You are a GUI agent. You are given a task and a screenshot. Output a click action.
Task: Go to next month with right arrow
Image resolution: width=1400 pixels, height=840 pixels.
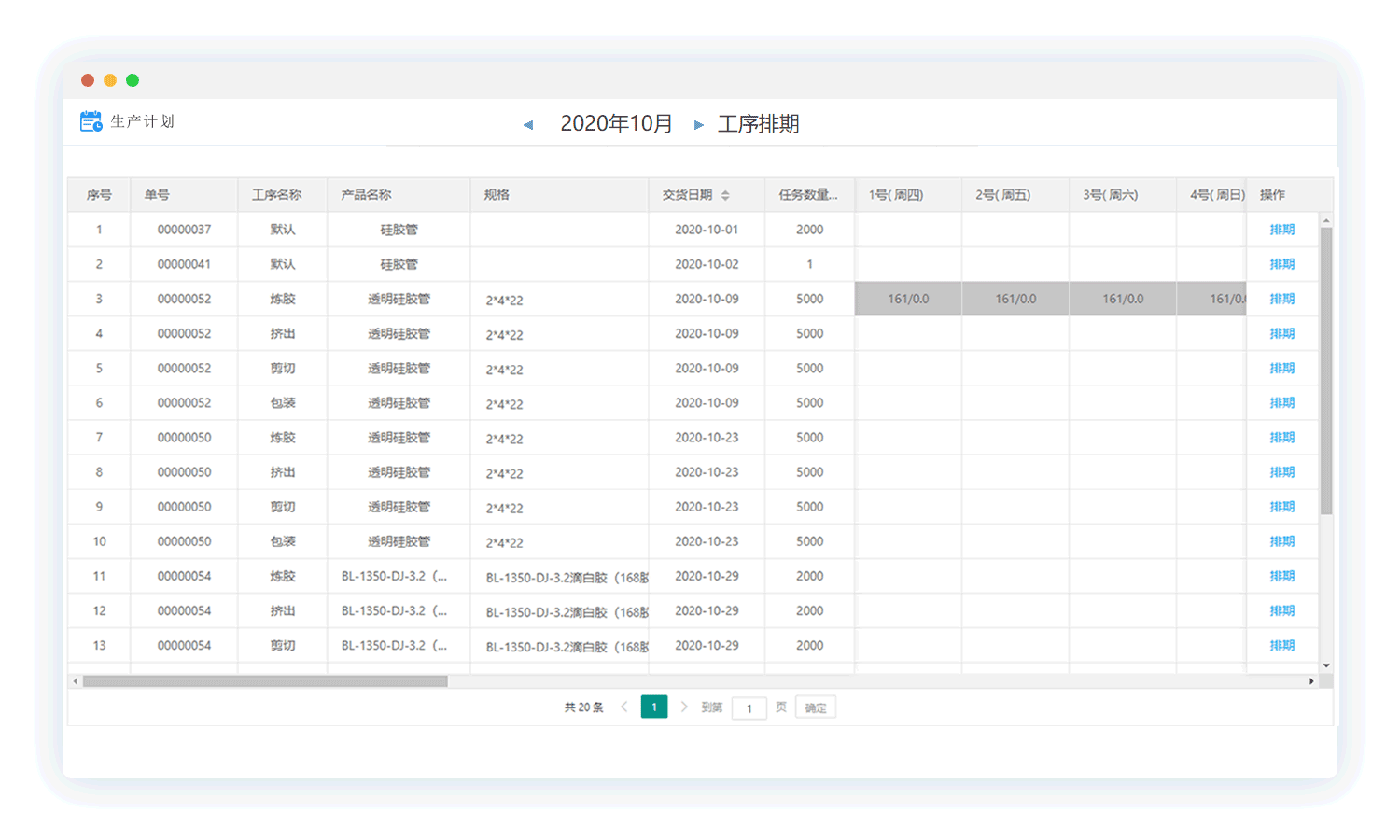pyautogui.click(x=698, y=125)
